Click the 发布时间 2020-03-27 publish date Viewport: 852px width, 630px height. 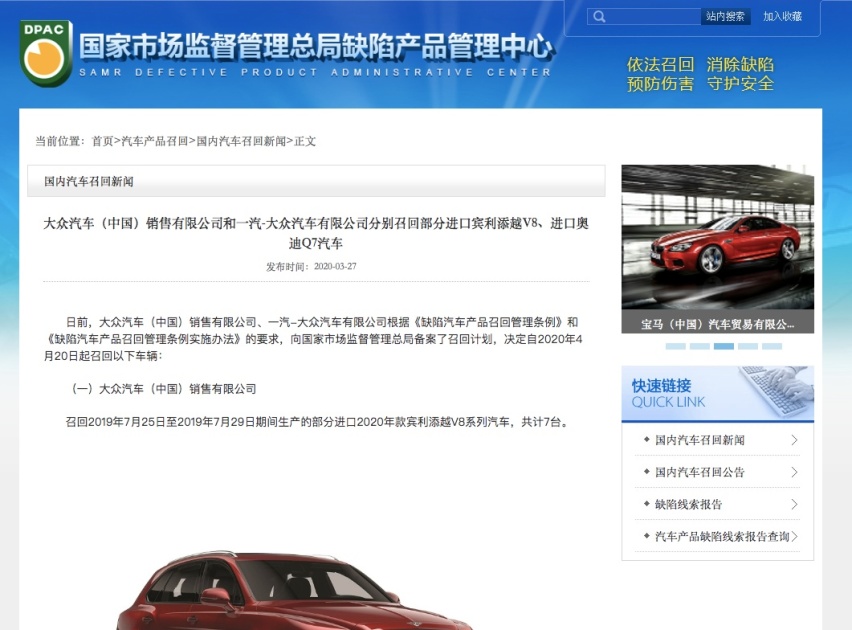(311, 266)
